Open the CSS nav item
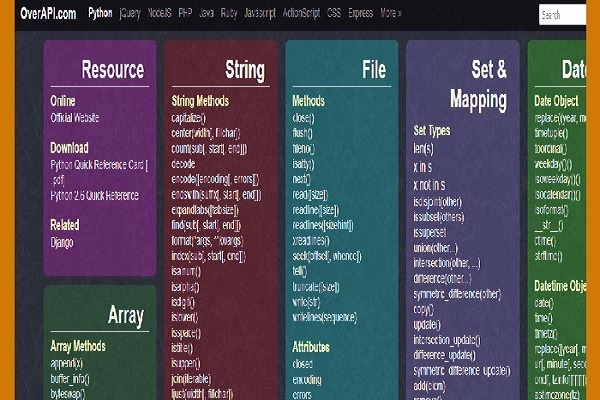The height and width of the screenshot is (400, 600). click(x=334, y=13)
